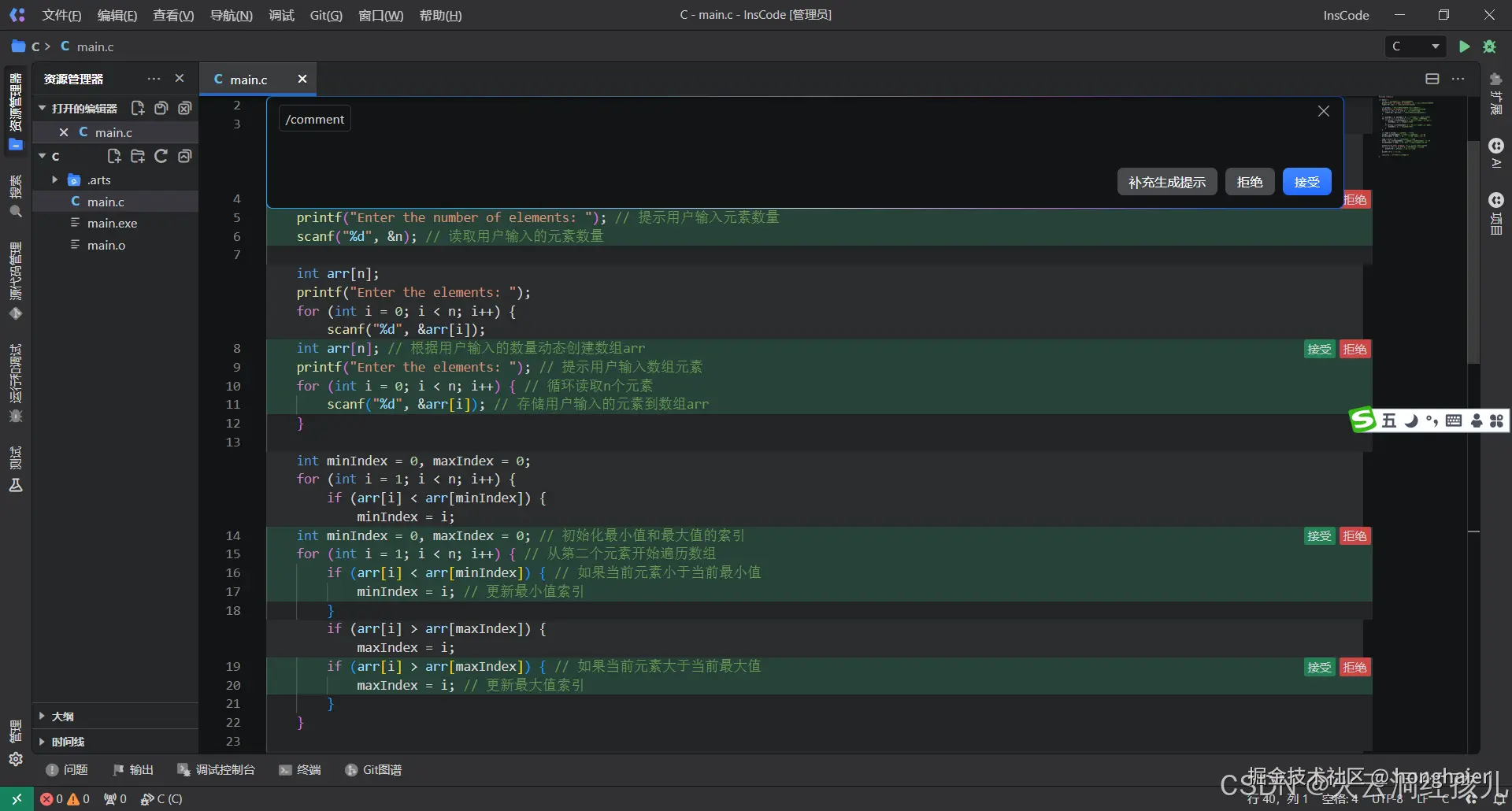
Task: Open the C language dropdown in the toolbar
Action: tap(1415, 46)
